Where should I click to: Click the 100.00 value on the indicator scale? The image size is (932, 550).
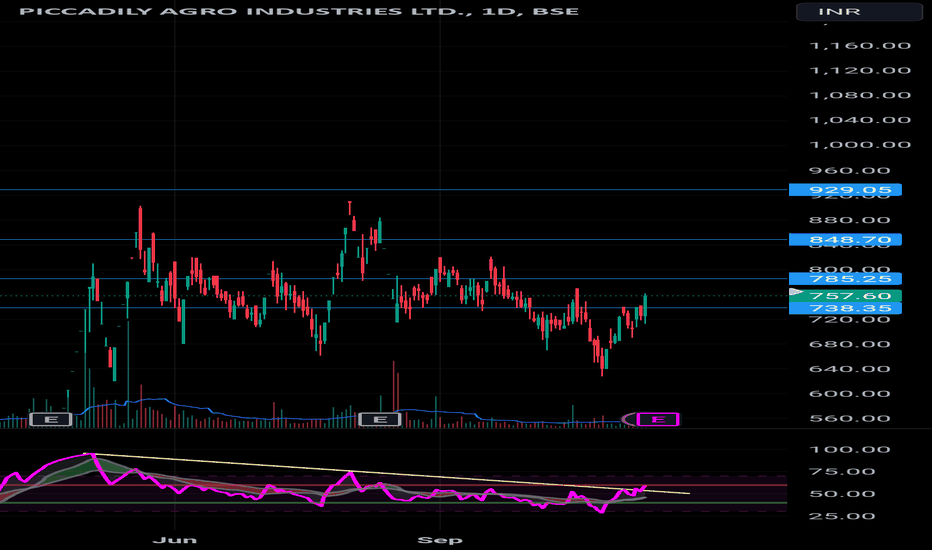[x=850, y=450]
